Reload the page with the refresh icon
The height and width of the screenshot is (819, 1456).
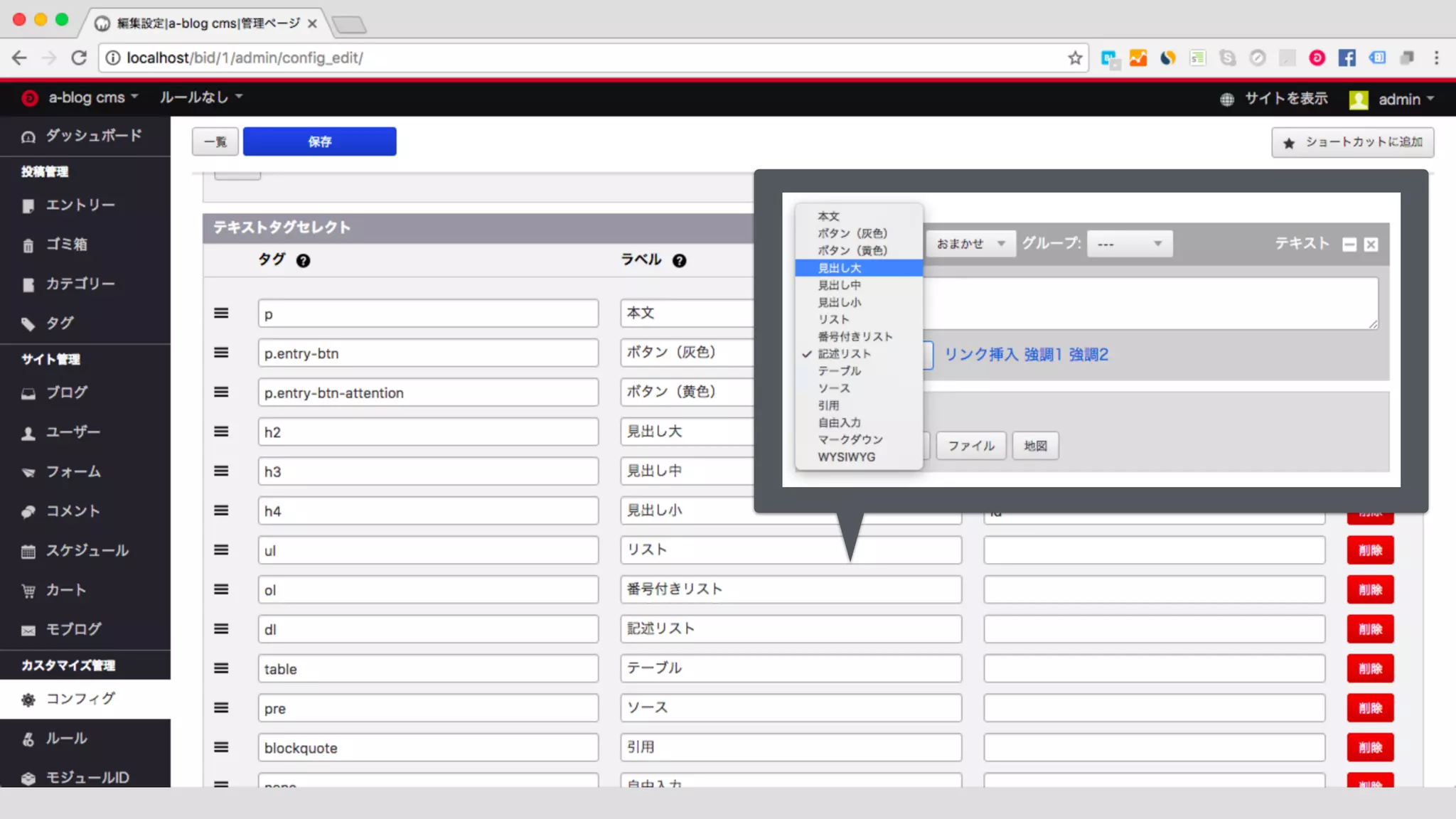pos(79,58)
